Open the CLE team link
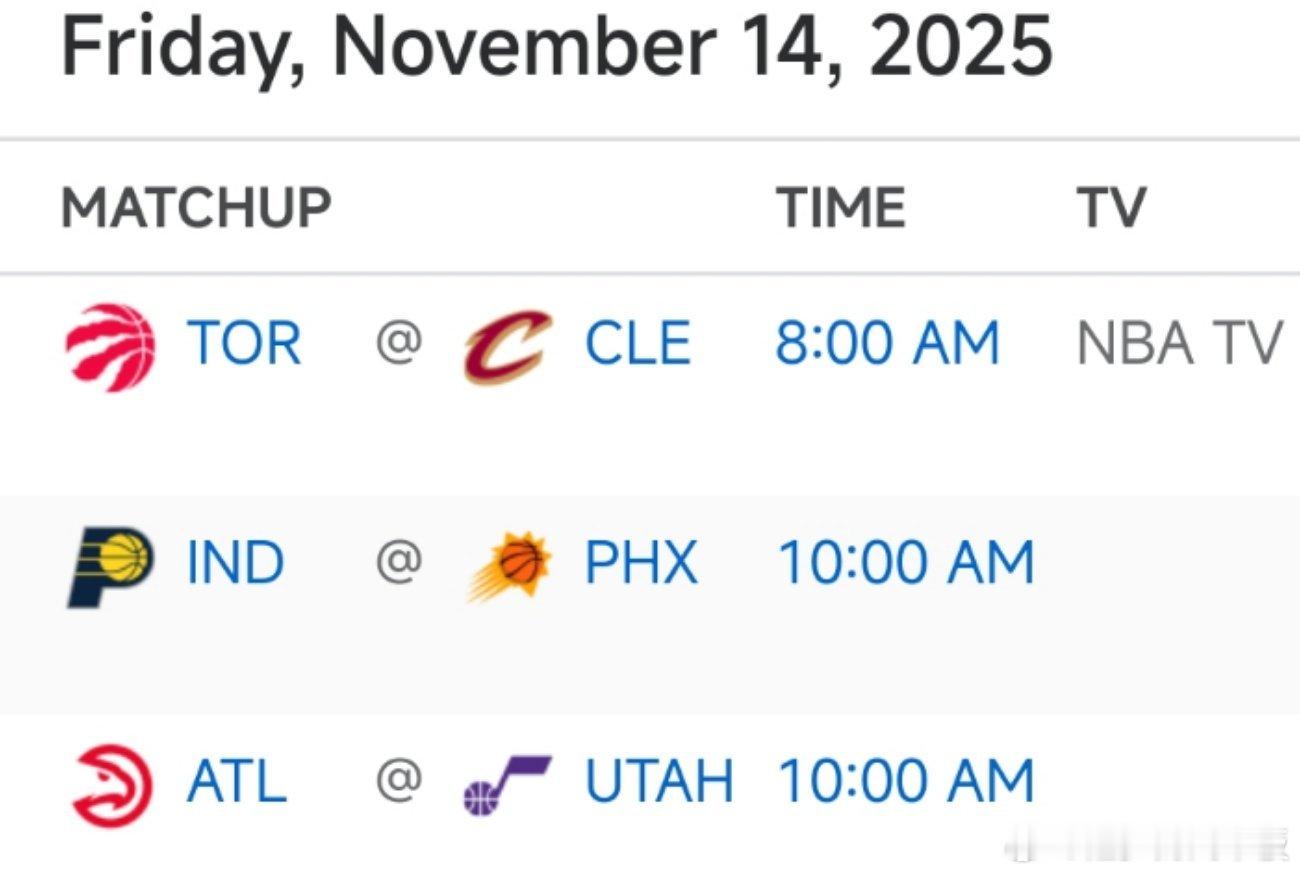The width and height of the screenshot is (1300, 875). point(638,344)
